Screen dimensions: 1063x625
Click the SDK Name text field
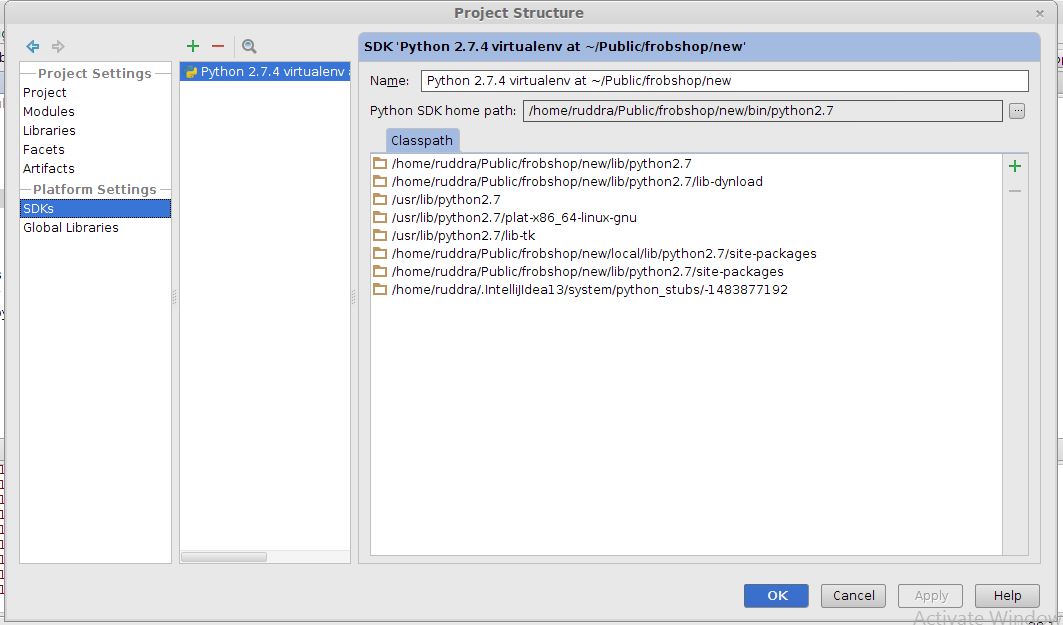(725, 81)
